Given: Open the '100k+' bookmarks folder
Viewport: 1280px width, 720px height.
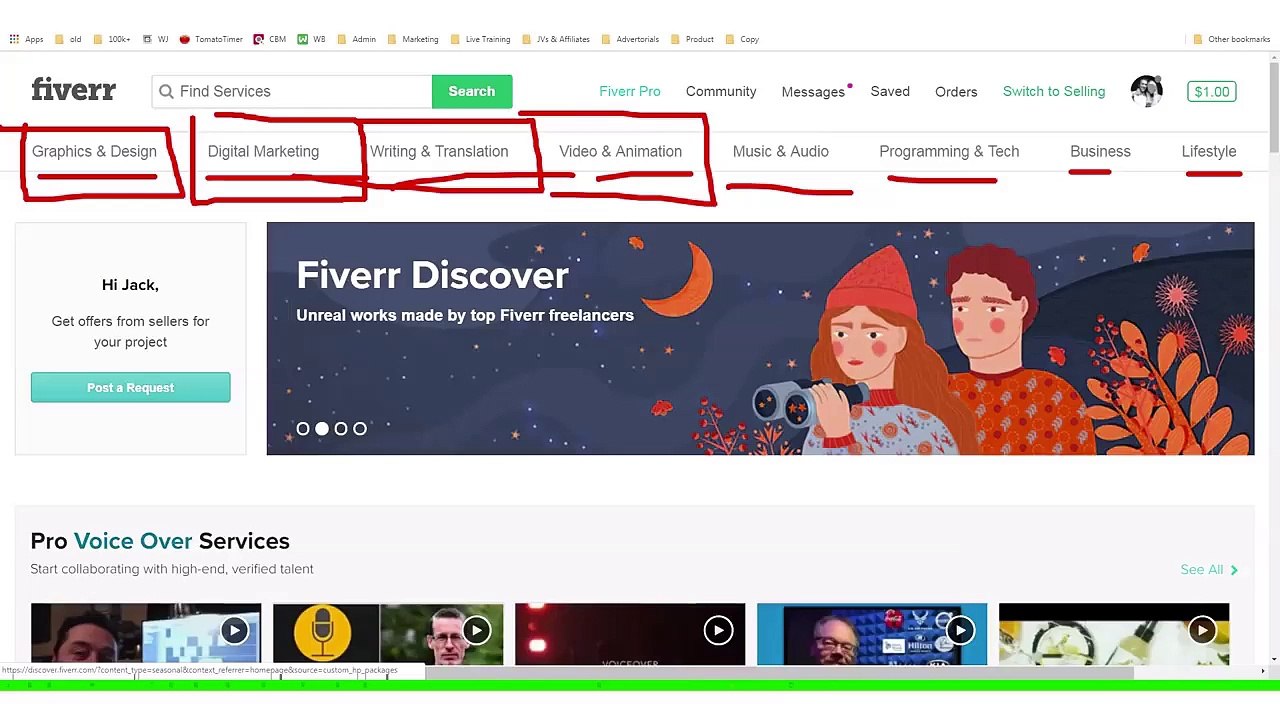Looking at the screenshot, I should (112, 39).
